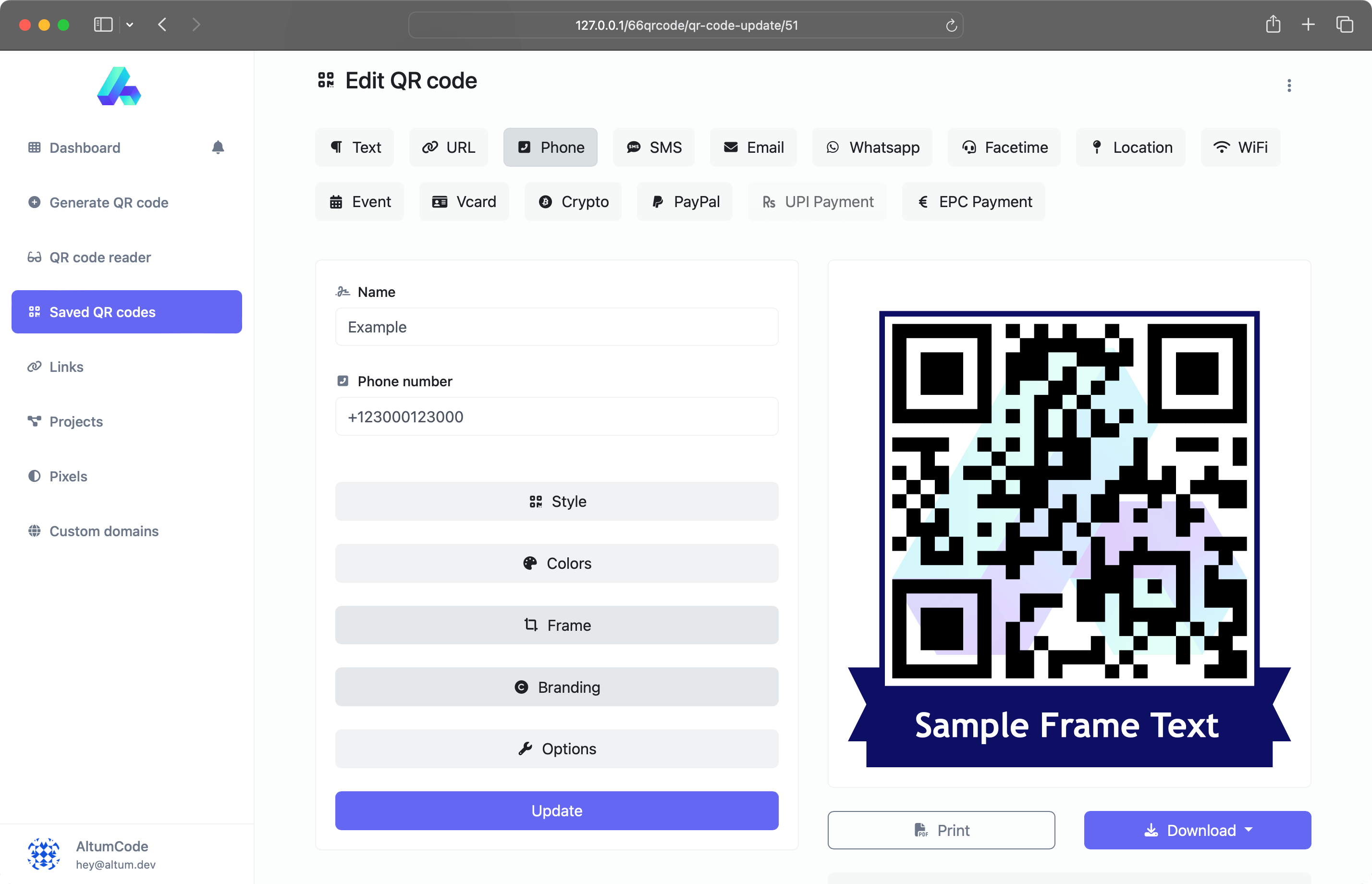Click the Facetime QR type icon
The image size is (1372, 884).
click(968, 147)
